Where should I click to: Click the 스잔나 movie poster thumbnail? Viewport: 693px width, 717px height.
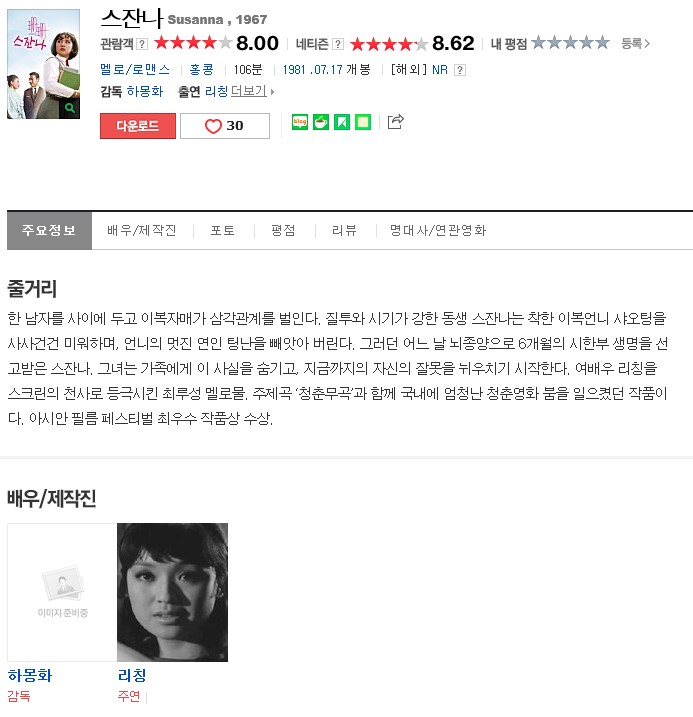tap(43, 64)
